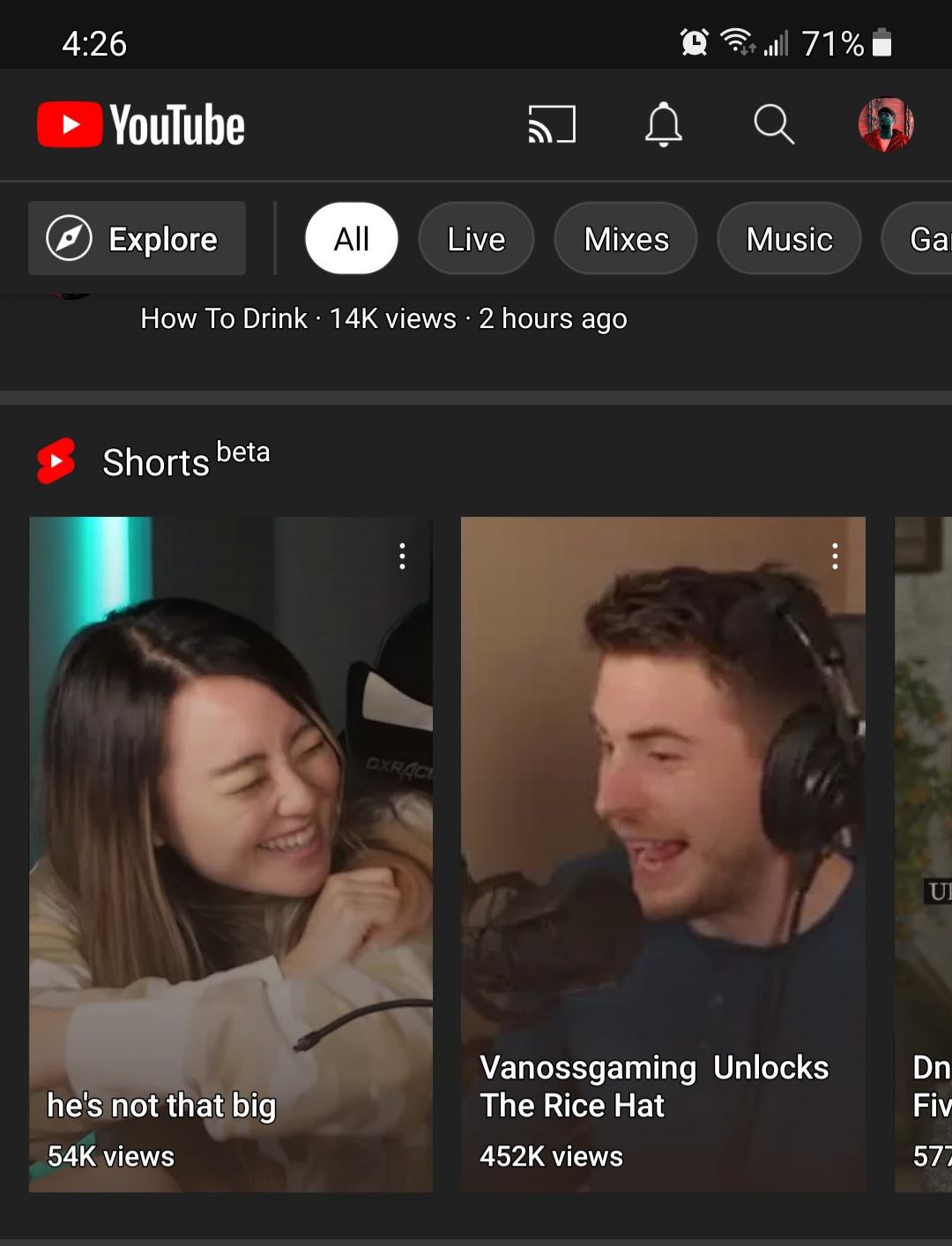Select the All filter chip

pos(352,238)
